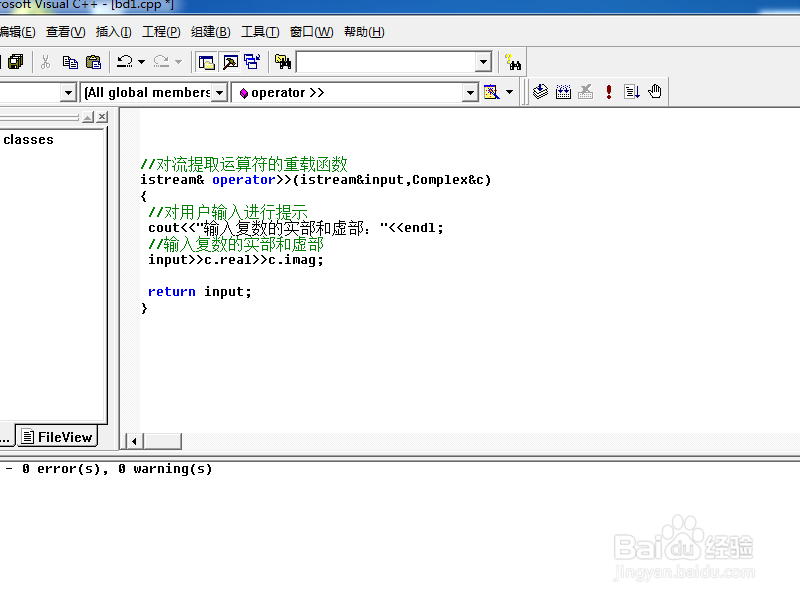Click the input>>c.real>>c.imag; line

(236, 260)
